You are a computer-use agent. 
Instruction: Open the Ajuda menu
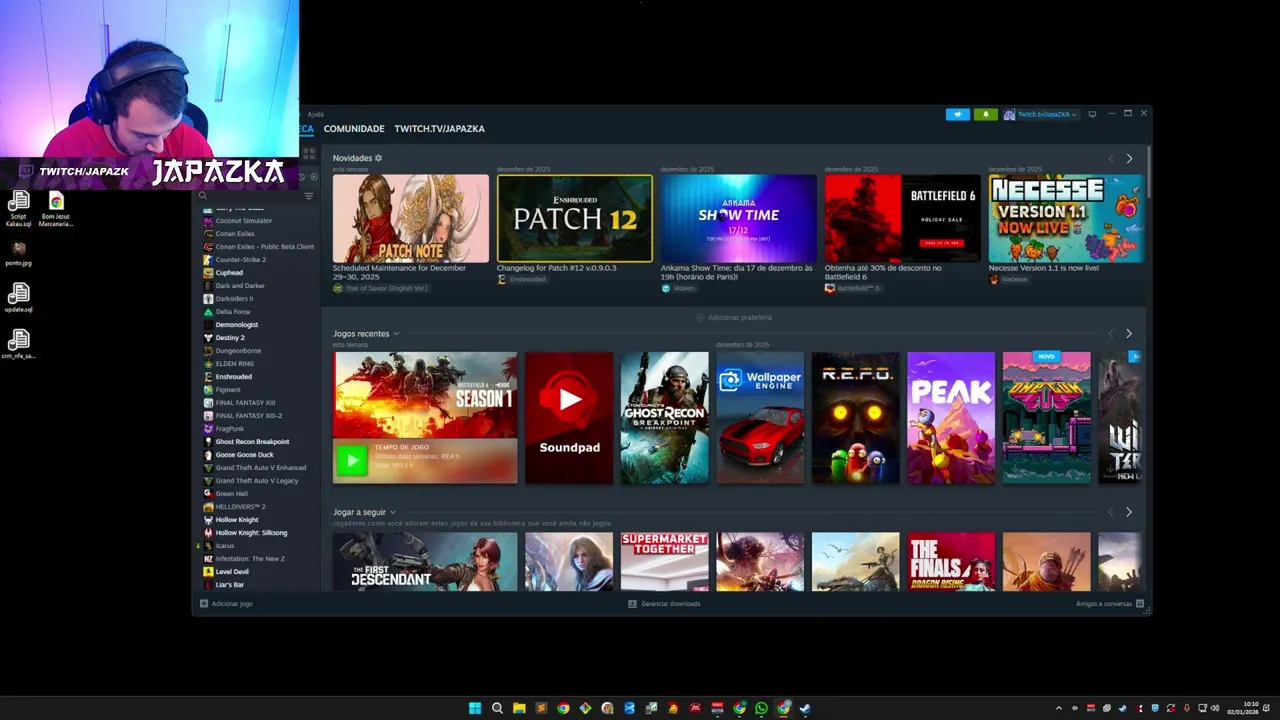(315, 114)
